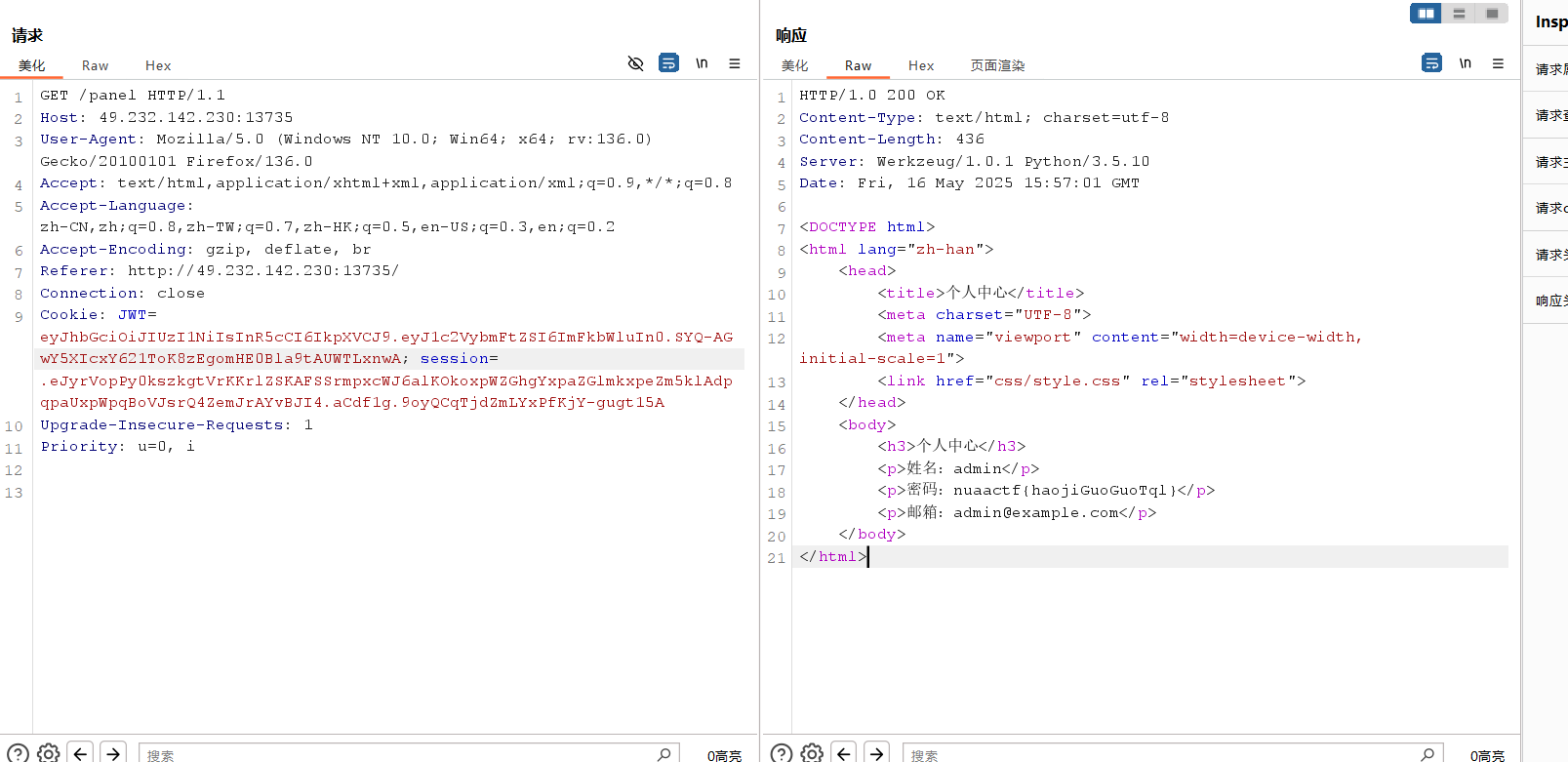This screenshot has width=1568, height=762.
Task: Toggle word wrap icon in request panel
Action: tap(668, 63)
